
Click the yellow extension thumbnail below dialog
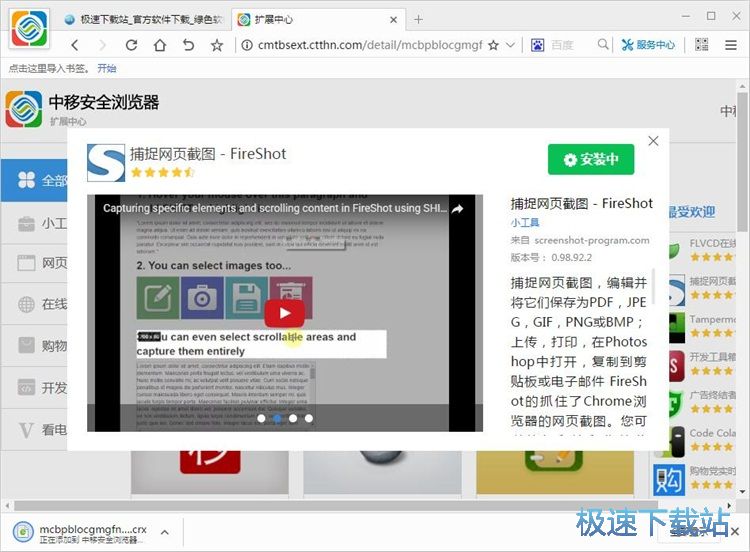(555, 472)
